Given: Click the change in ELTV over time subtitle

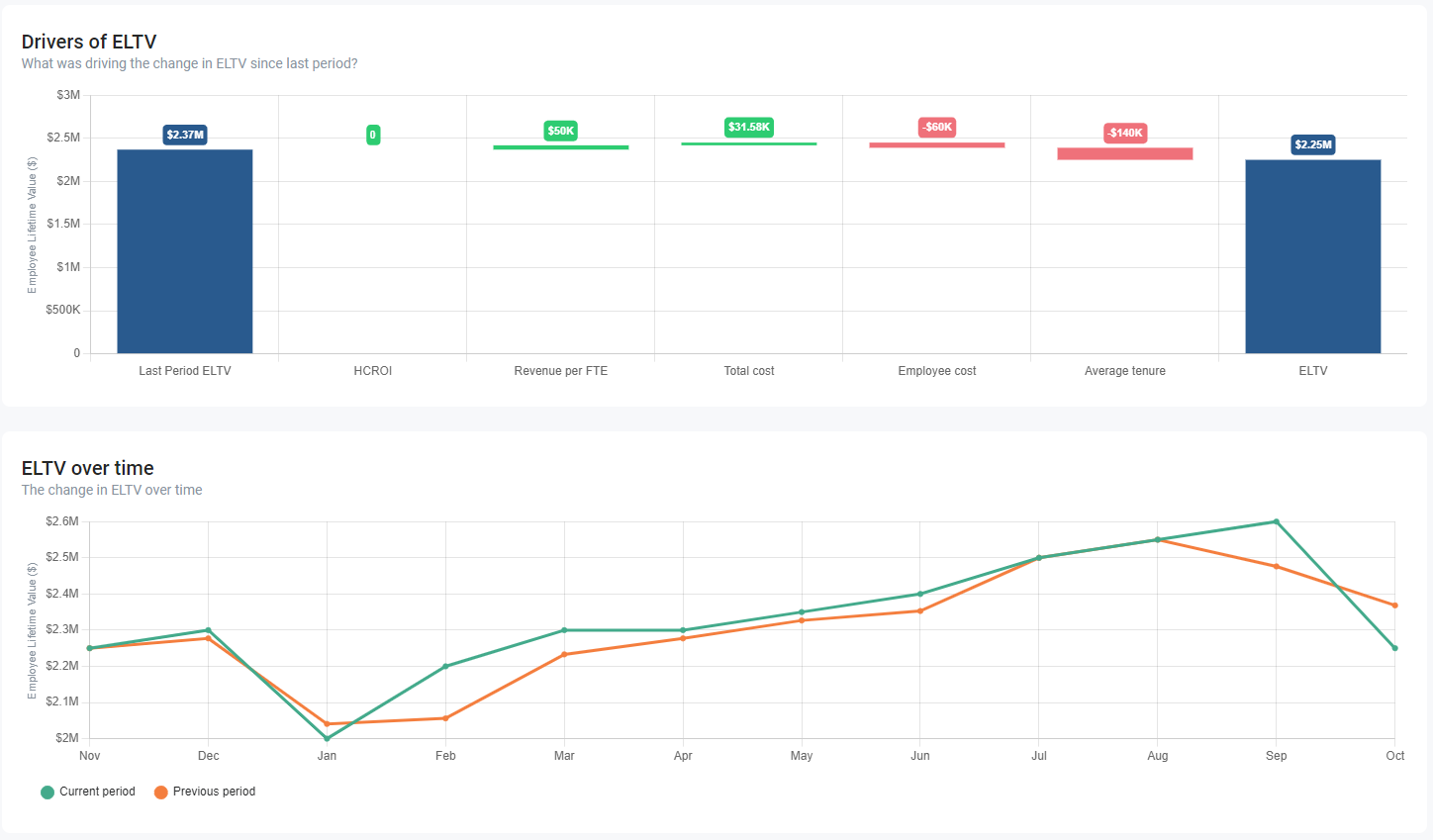Looking at the screenshot, I should (112, 490).
